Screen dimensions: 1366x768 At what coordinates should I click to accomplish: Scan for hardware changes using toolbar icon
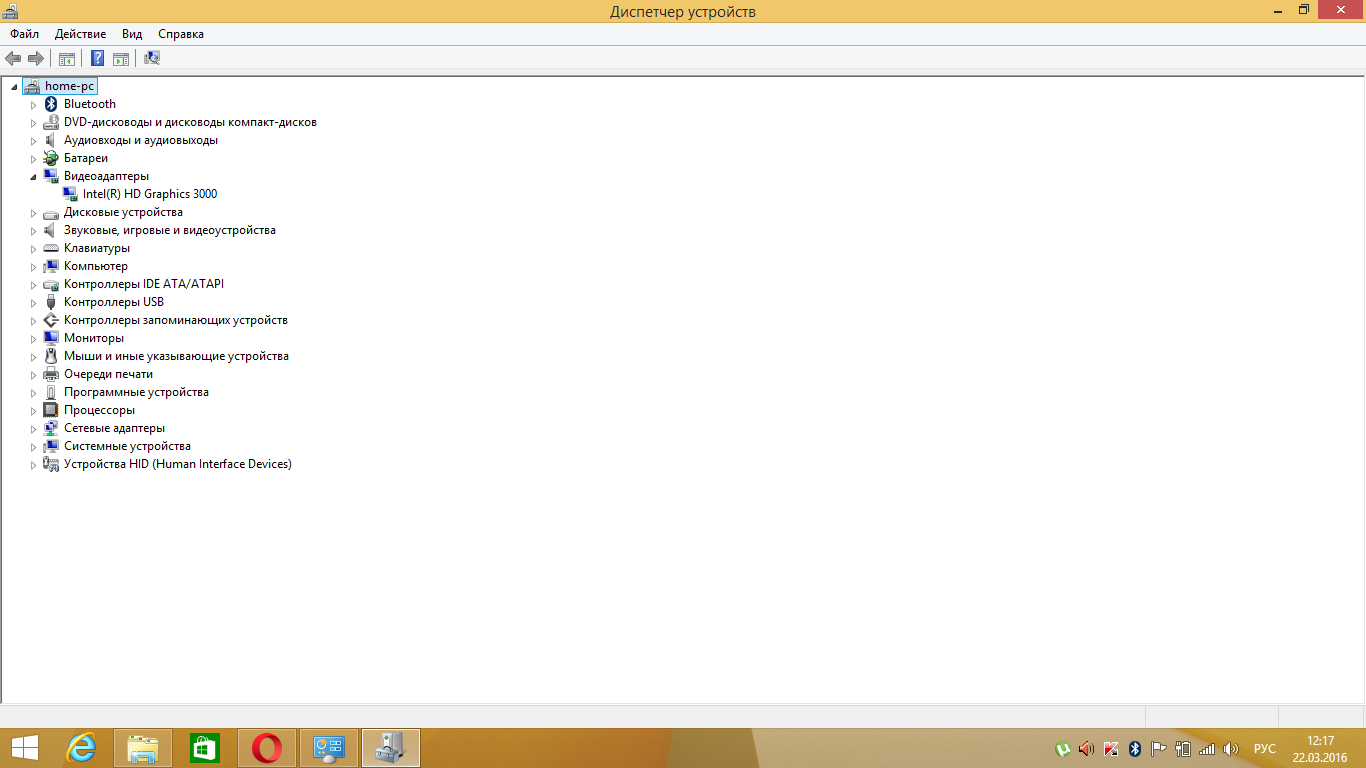152,58
